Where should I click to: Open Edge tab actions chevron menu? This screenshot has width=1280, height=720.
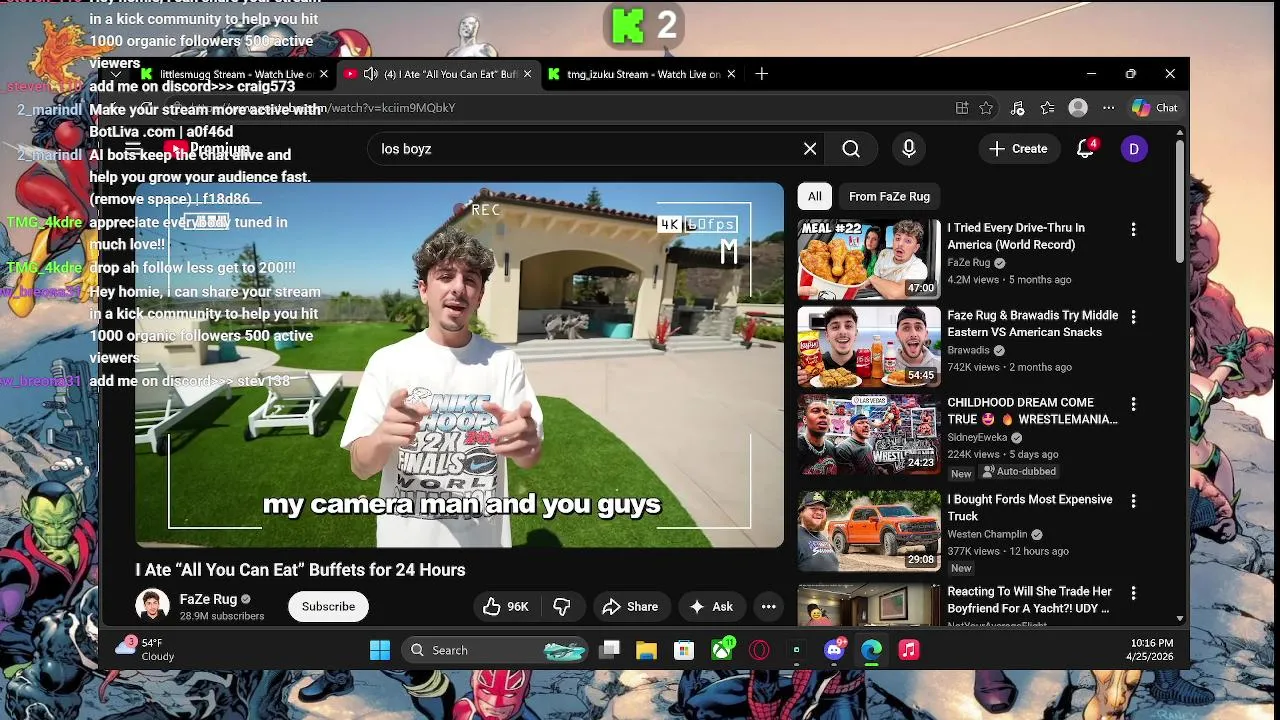(116, 74)
